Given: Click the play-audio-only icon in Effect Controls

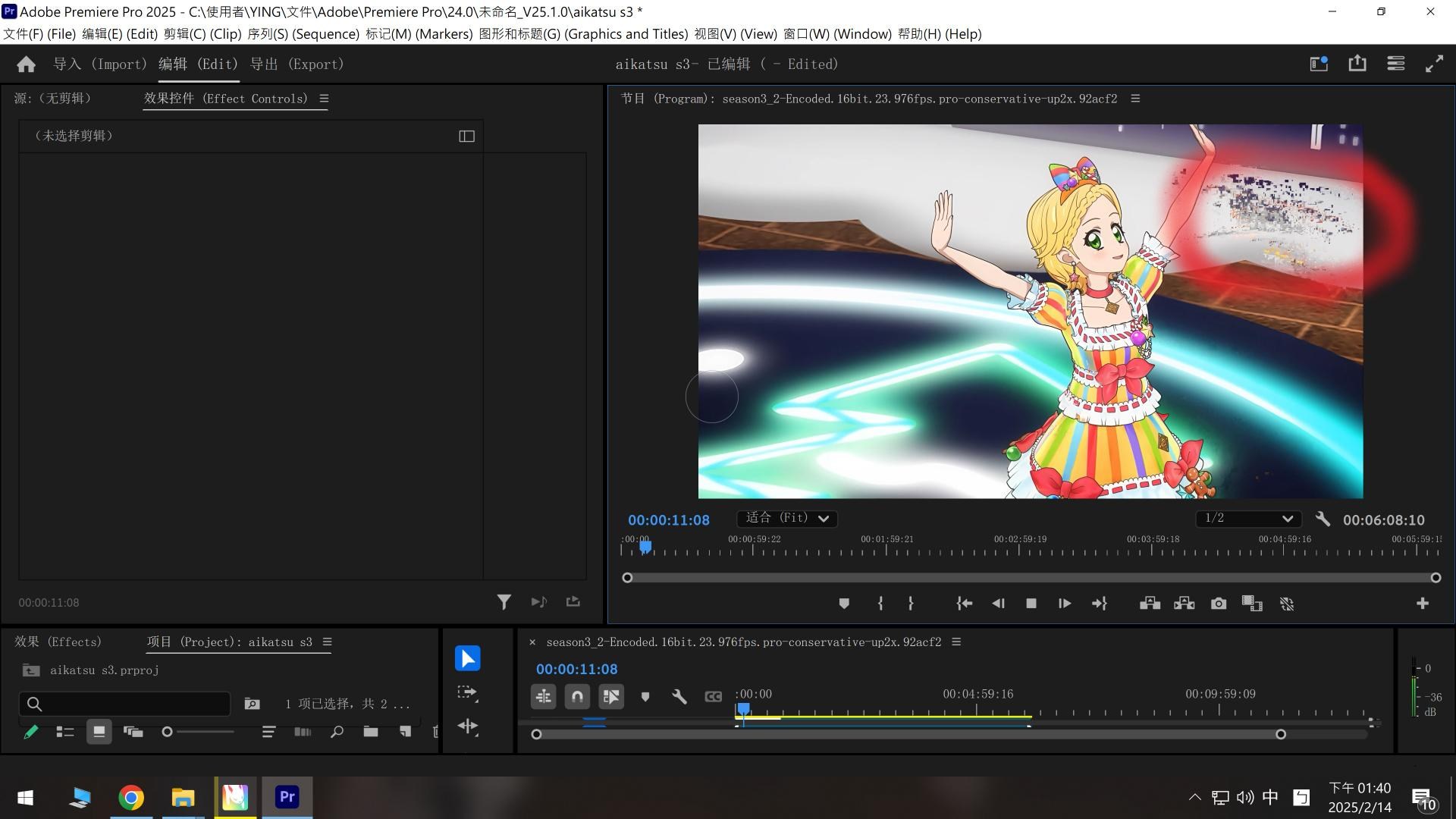Looking at the screenshot, I should pos(539,602).
